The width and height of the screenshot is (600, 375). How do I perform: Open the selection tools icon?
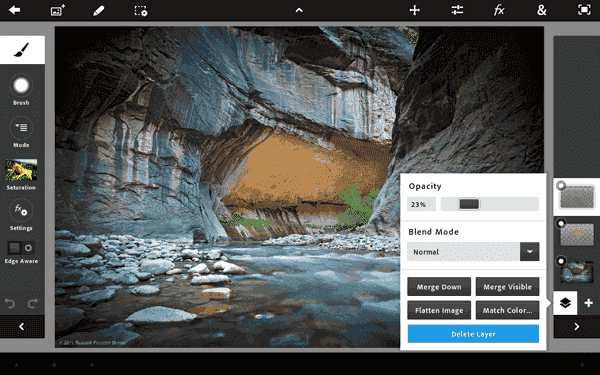click(x=141, y=11)
